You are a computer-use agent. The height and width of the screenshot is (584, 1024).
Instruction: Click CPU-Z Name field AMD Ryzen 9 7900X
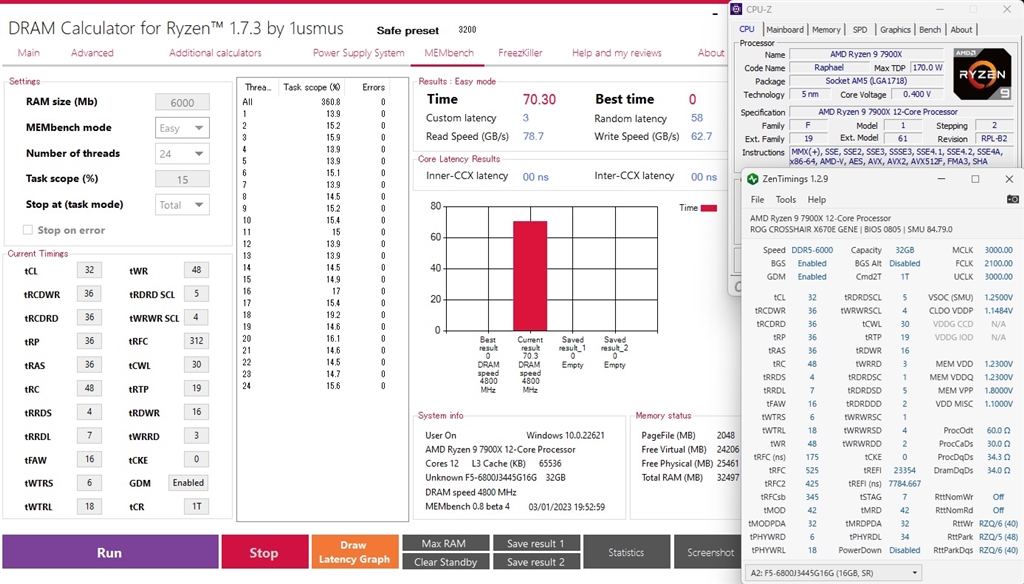coord(866,54)
